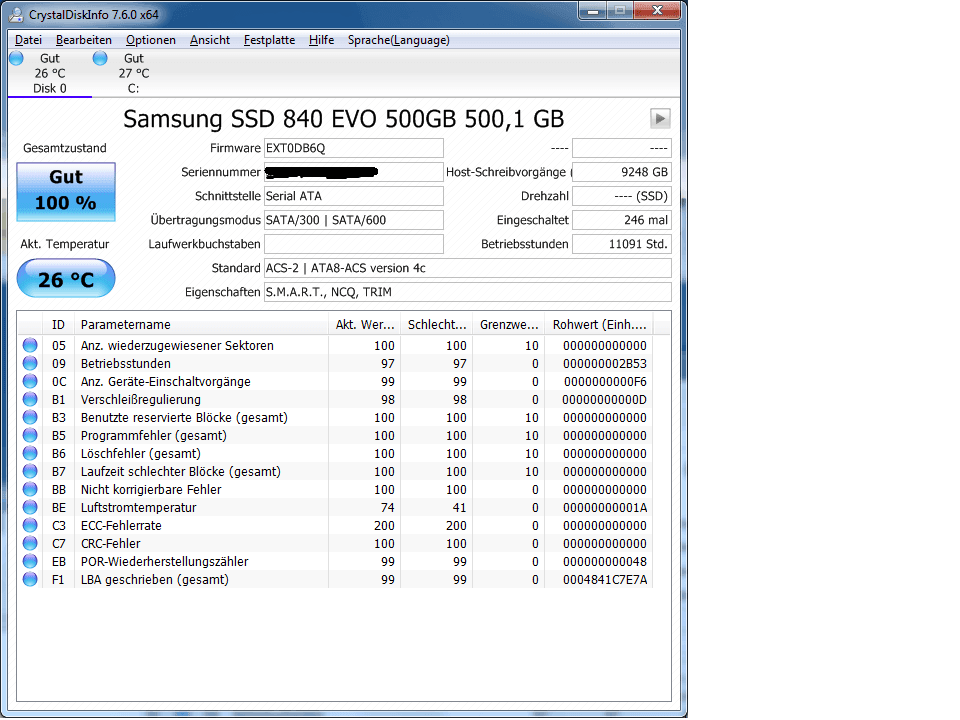Click the status orb for POR-Wiederherstellungszähler
960x720 pixels.
[29, 561]
